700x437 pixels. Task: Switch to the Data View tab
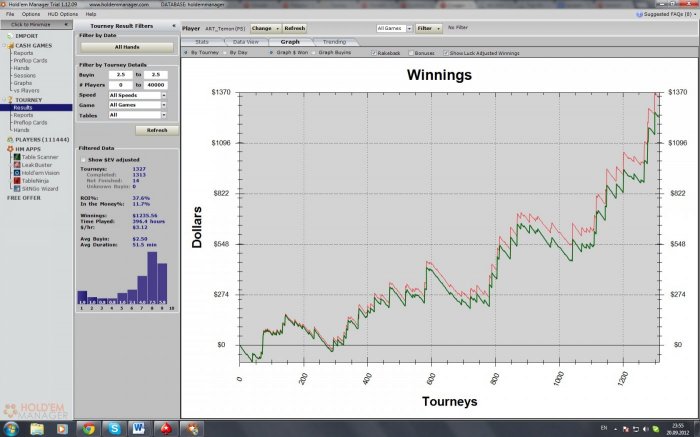(246, 42)
